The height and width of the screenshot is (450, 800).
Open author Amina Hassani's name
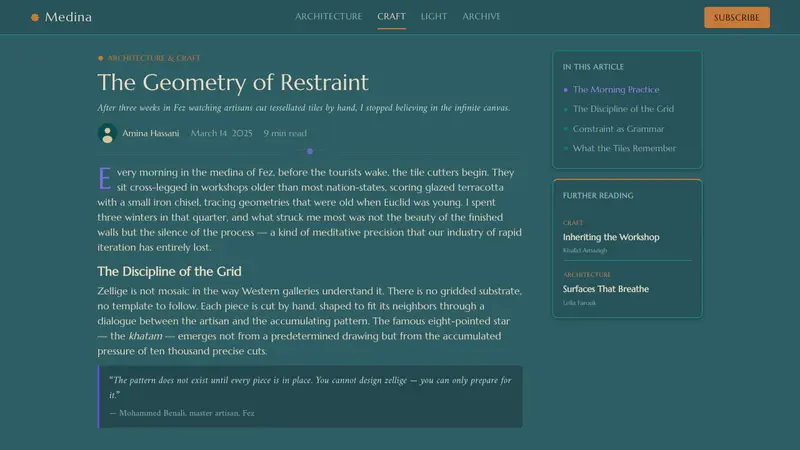pos(151,133)
